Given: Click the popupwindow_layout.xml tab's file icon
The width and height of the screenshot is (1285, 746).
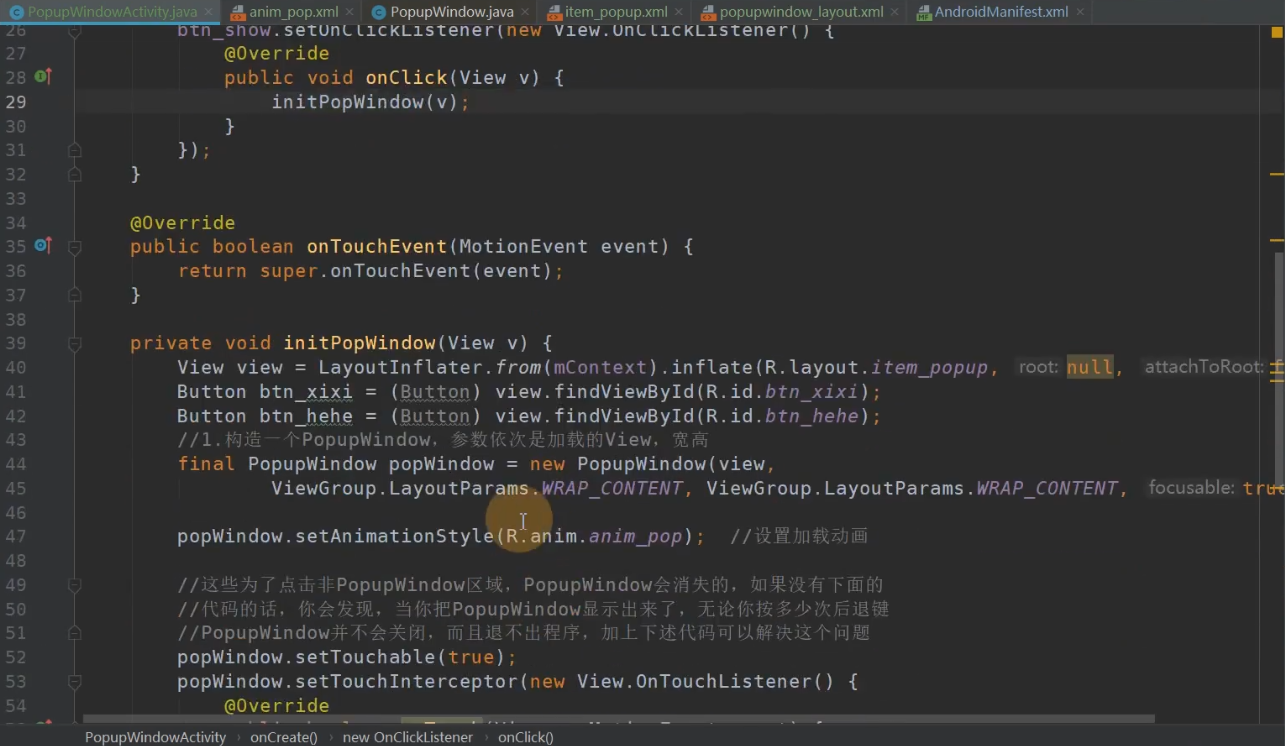Looking at the screenshot, I should (708, 12).
